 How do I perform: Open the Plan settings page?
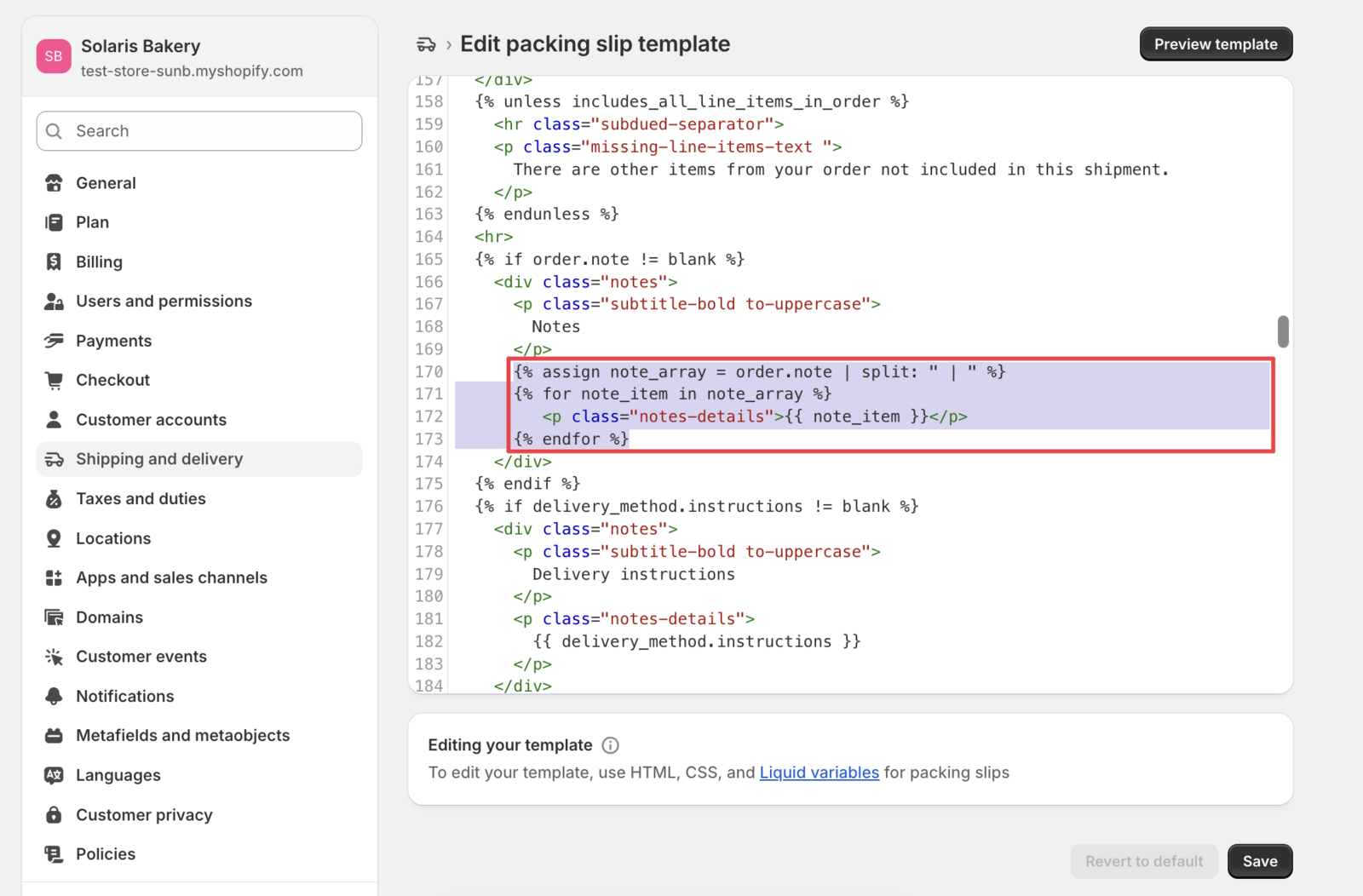tap(199, 222)
